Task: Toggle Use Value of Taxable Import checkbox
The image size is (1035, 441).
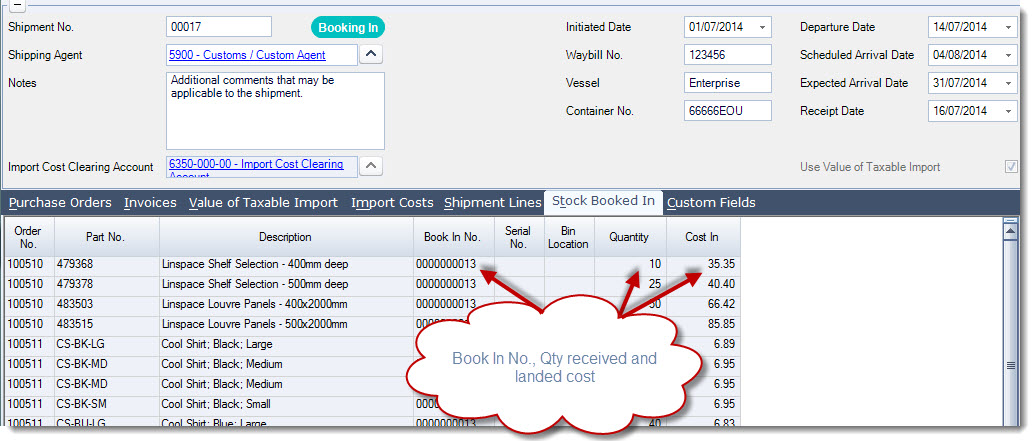Action: point(1011,167)
